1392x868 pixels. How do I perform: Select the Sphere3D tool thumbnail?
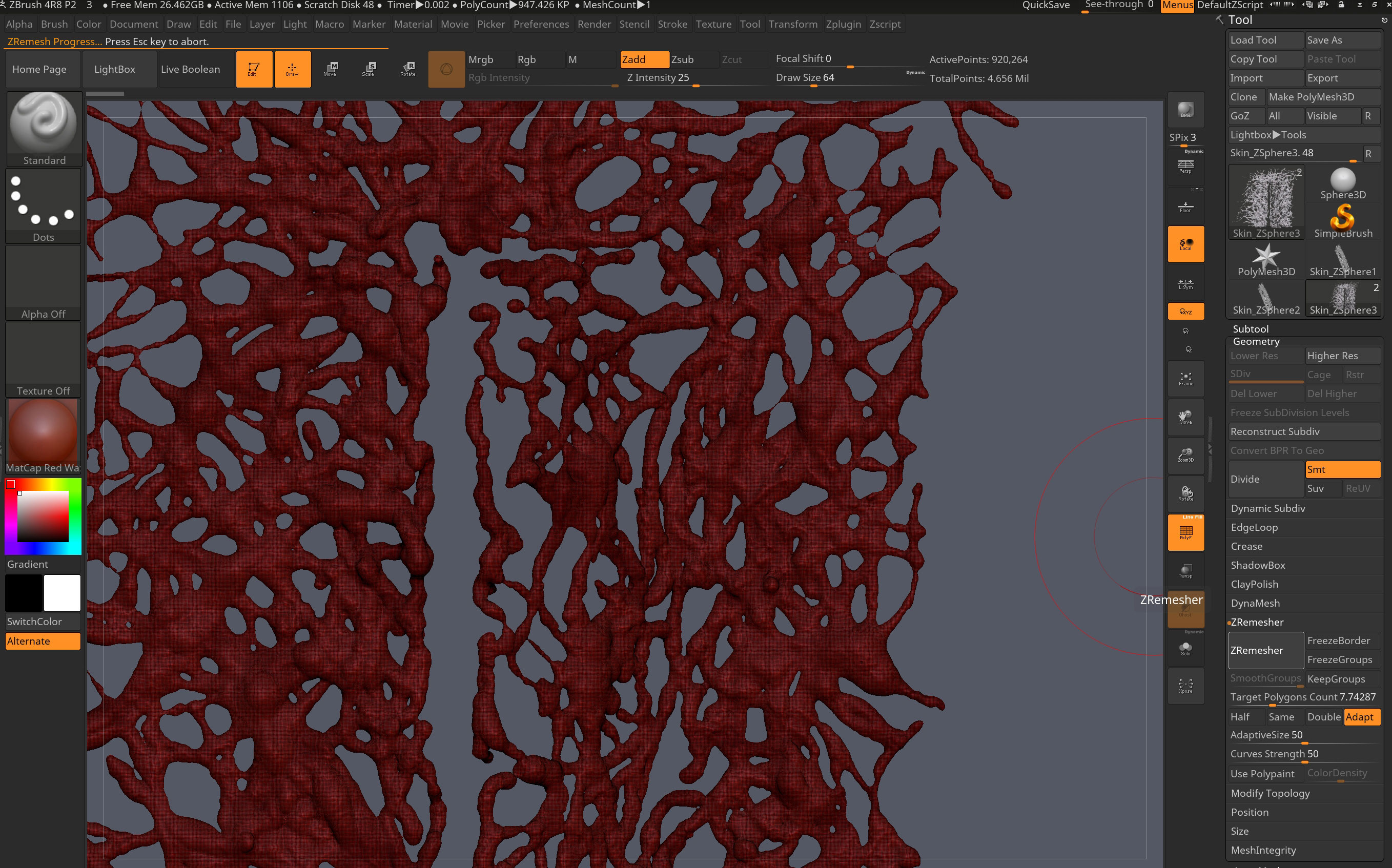[1343, 182]
